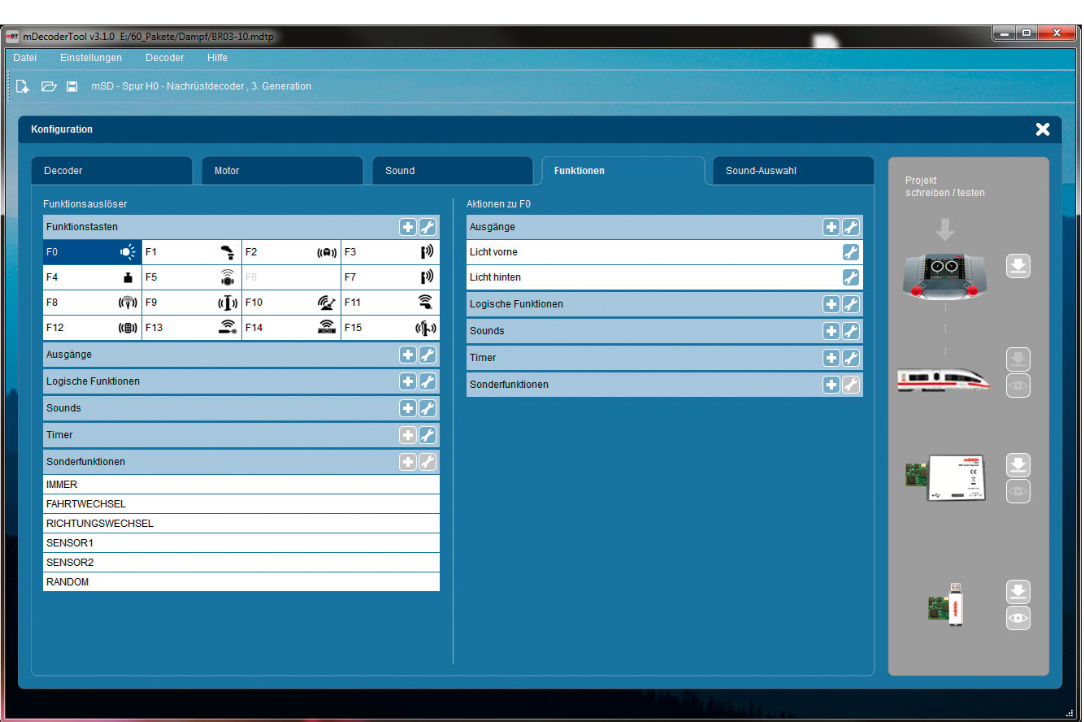This screenshot has width=1084, height=722.
Task: Click plus icon on right Logische Funktionen row
Action: coord(830,304)
